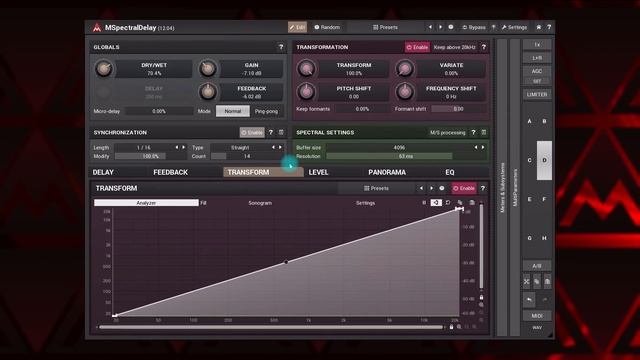Image resolution: width=640 pixels, height=360 pixels.
Task: Click the Frequency Shift knob
Action: [x=405, y=92]
